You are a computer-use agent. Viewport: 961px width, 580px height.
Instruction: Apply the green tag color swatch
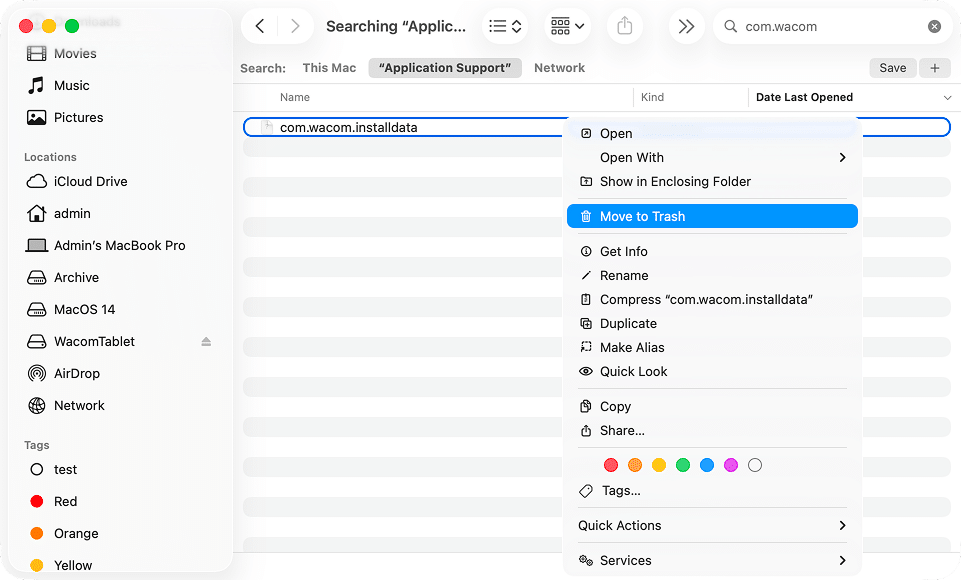[683, 465]
